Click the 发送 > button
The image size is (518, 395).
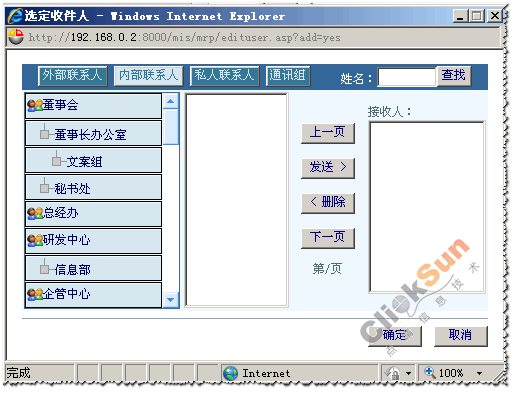[x=328, y=168]
